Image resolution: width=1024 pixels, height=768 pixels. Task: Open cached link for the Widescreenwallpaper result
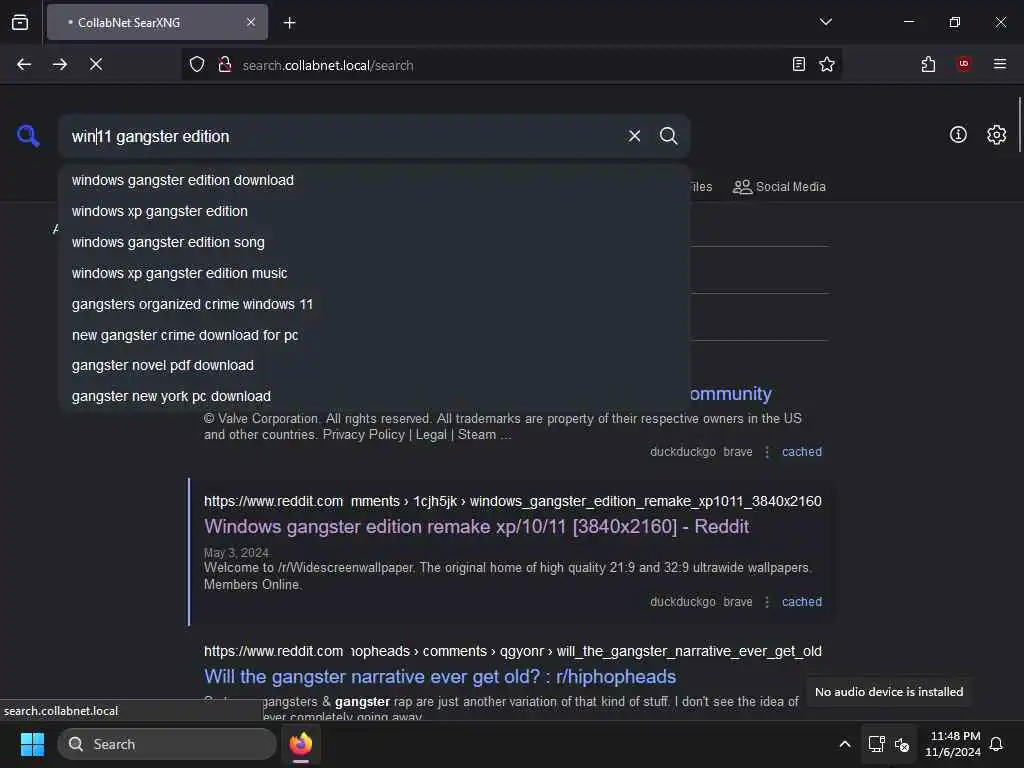(x=802, y=602)
